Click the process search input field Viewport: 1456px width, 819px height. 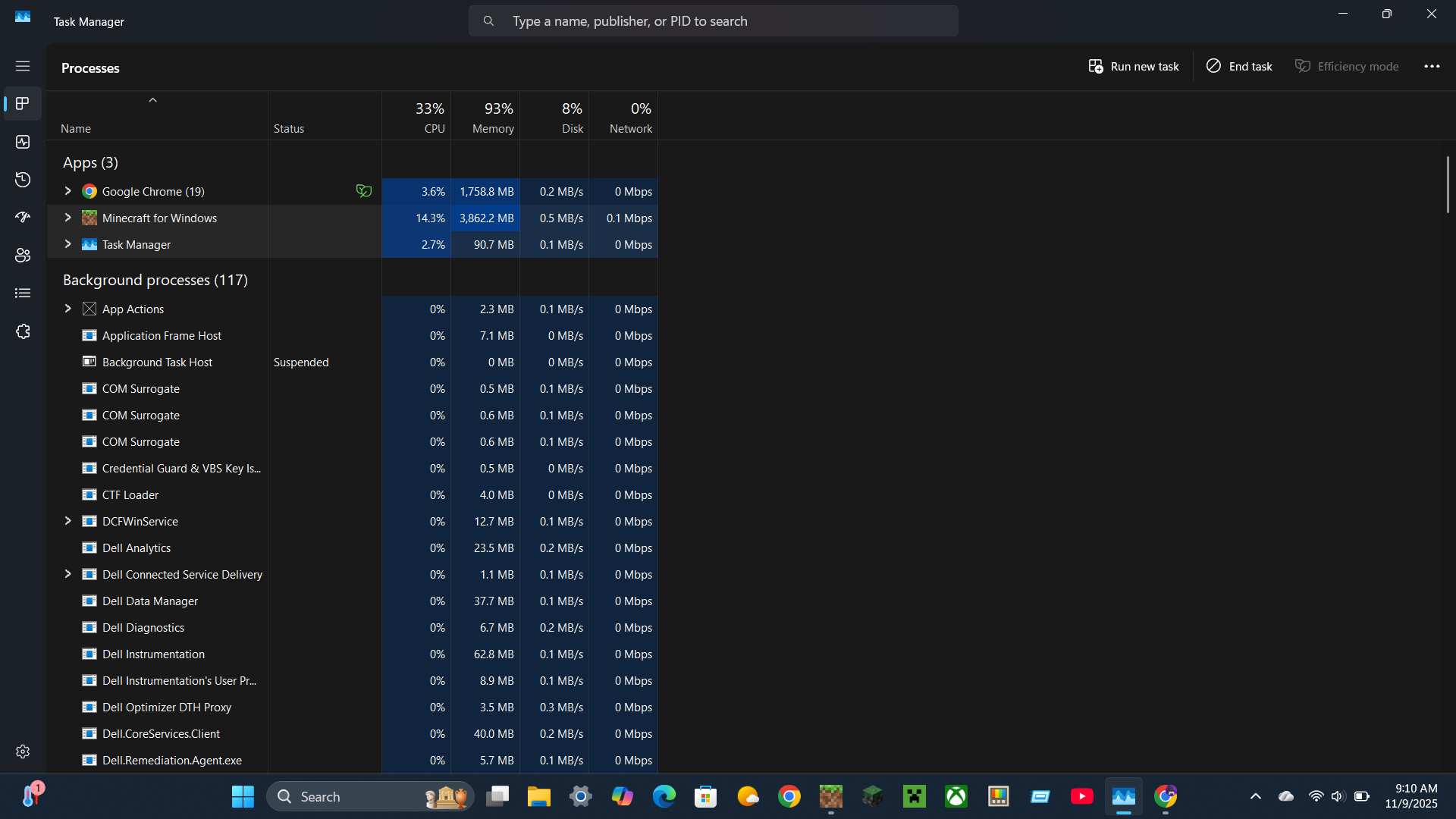(x=713, y=21)
